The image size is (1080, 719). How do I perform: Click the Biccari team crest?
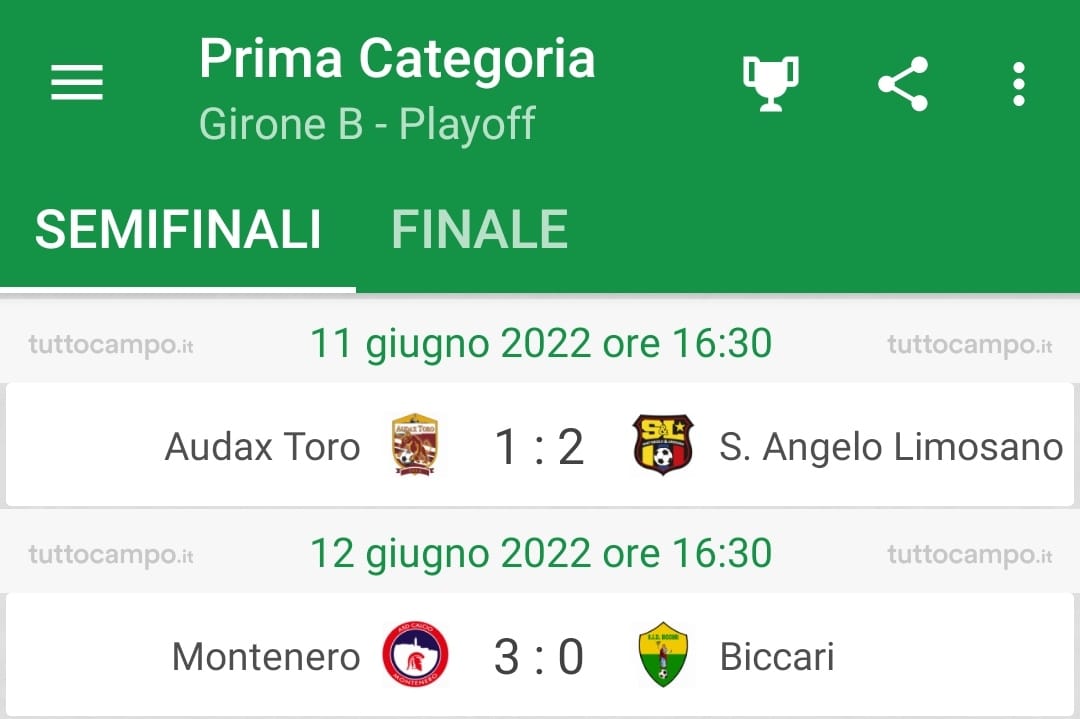click(663, 656)
